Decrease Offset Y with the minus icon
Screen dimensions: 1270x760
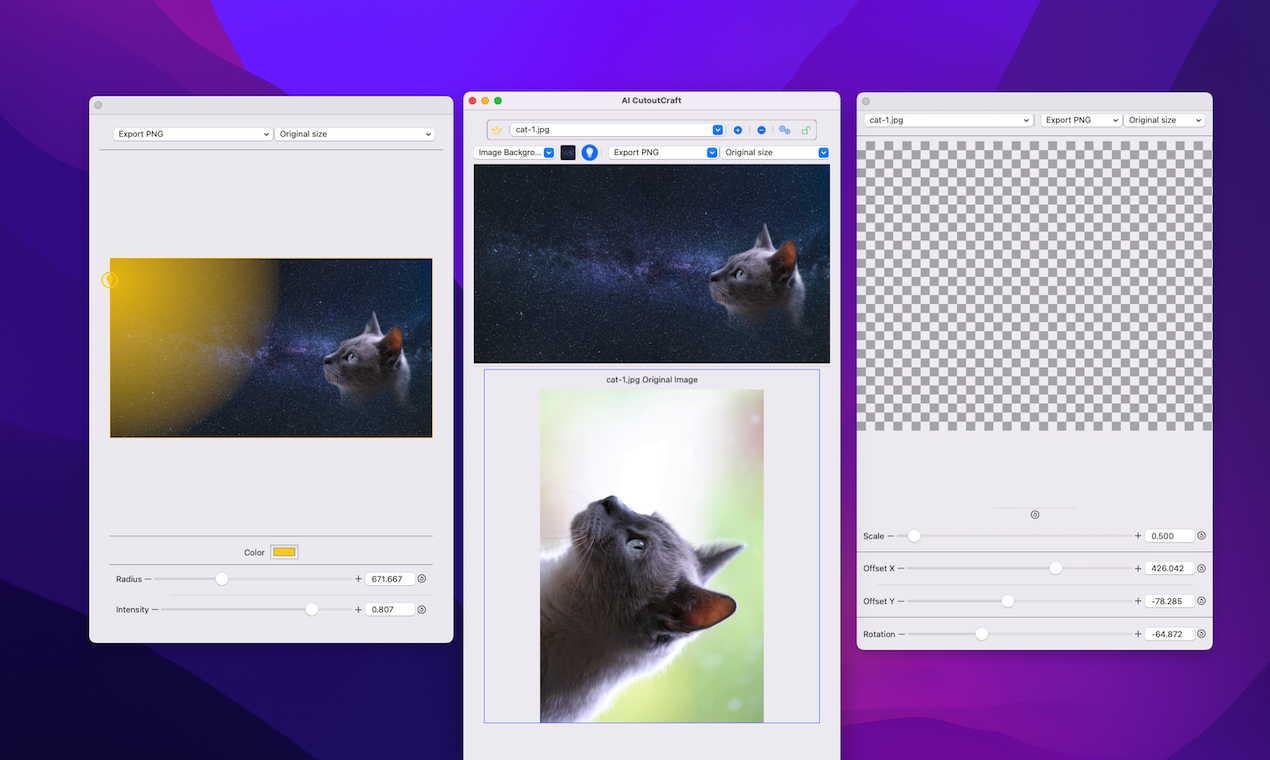click(x=901, y=601)
